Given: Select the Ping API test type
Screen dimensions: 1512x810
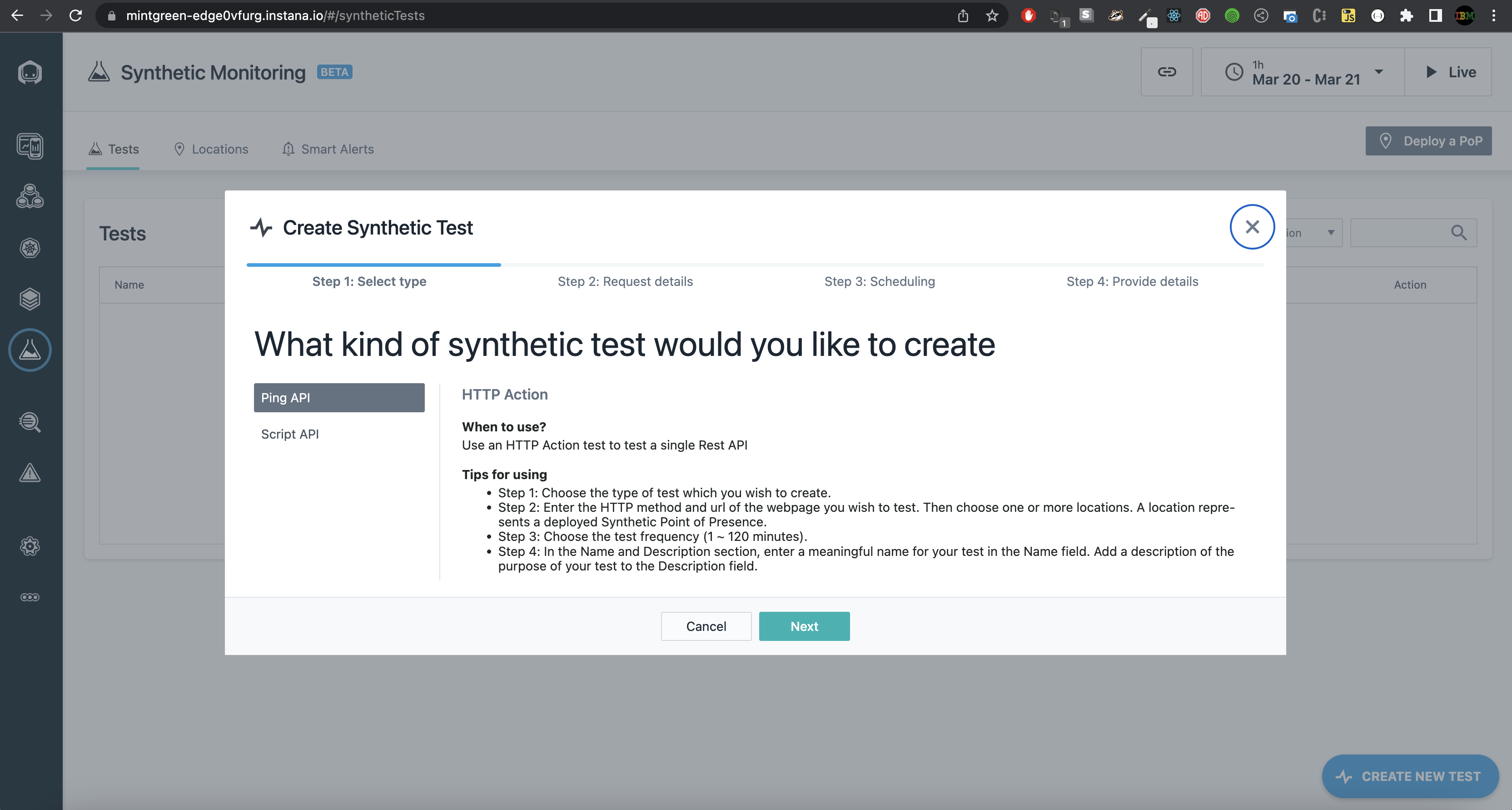Looking at the screenshot, I should coord(338,398).
